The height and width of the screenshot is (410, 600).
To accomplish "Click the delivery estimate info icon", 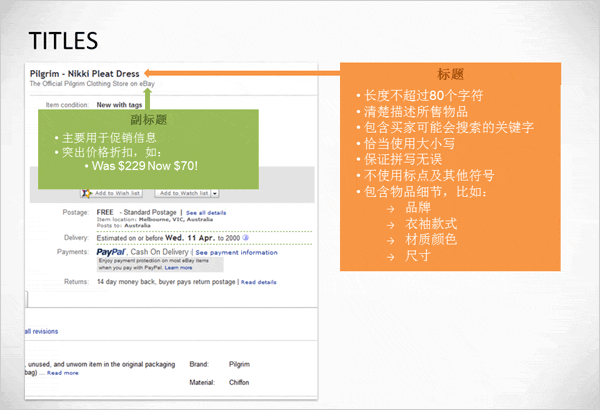I will click(246, 238).
